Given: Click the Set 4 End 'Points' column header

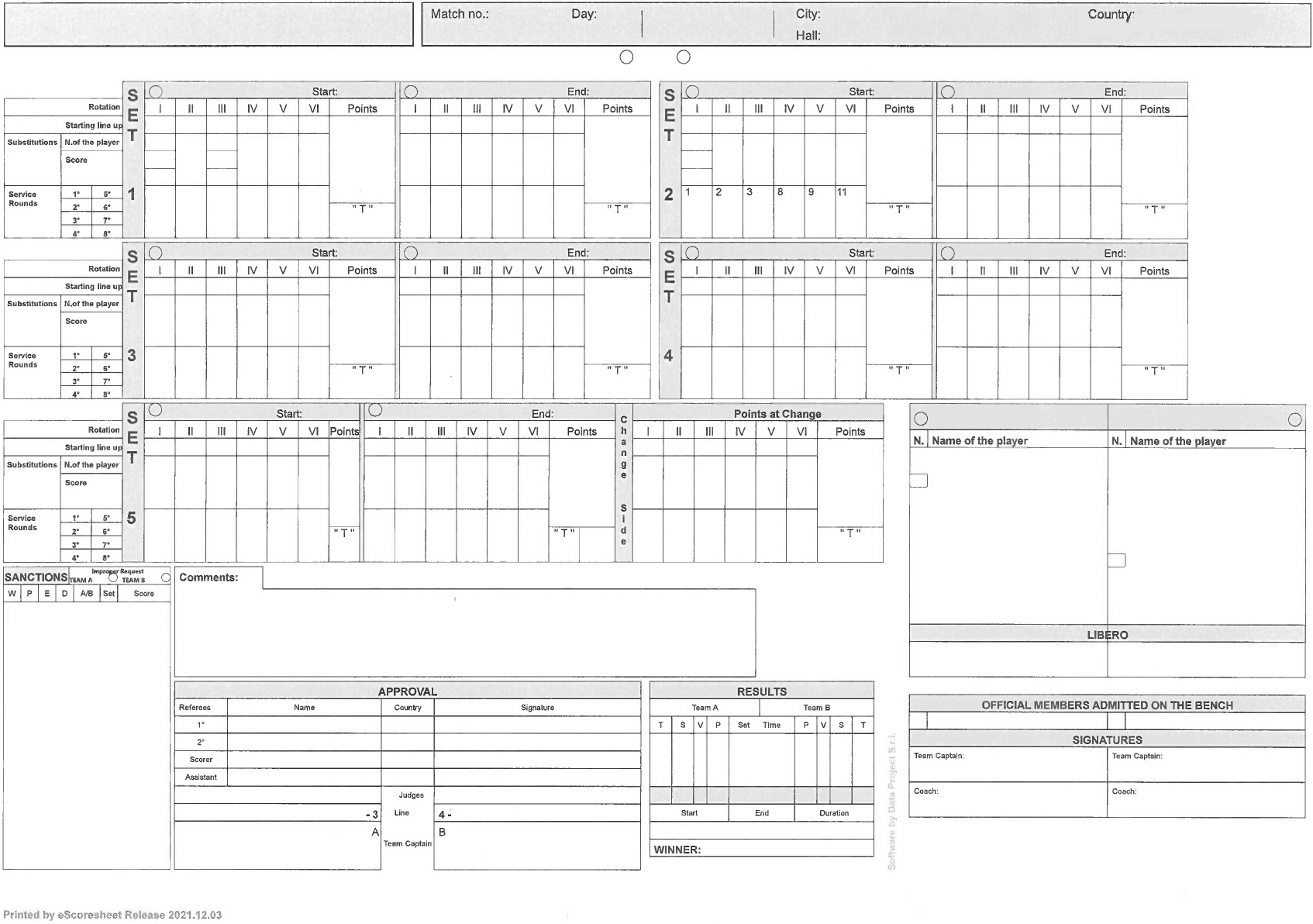Looking at the screenshot, I should (x=1154, y=271).
